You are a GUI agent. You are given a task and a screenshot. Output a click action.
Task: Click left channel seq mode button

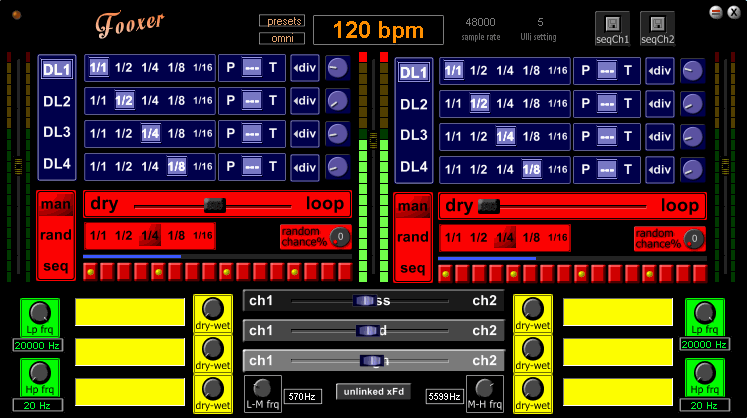point(56,266)
